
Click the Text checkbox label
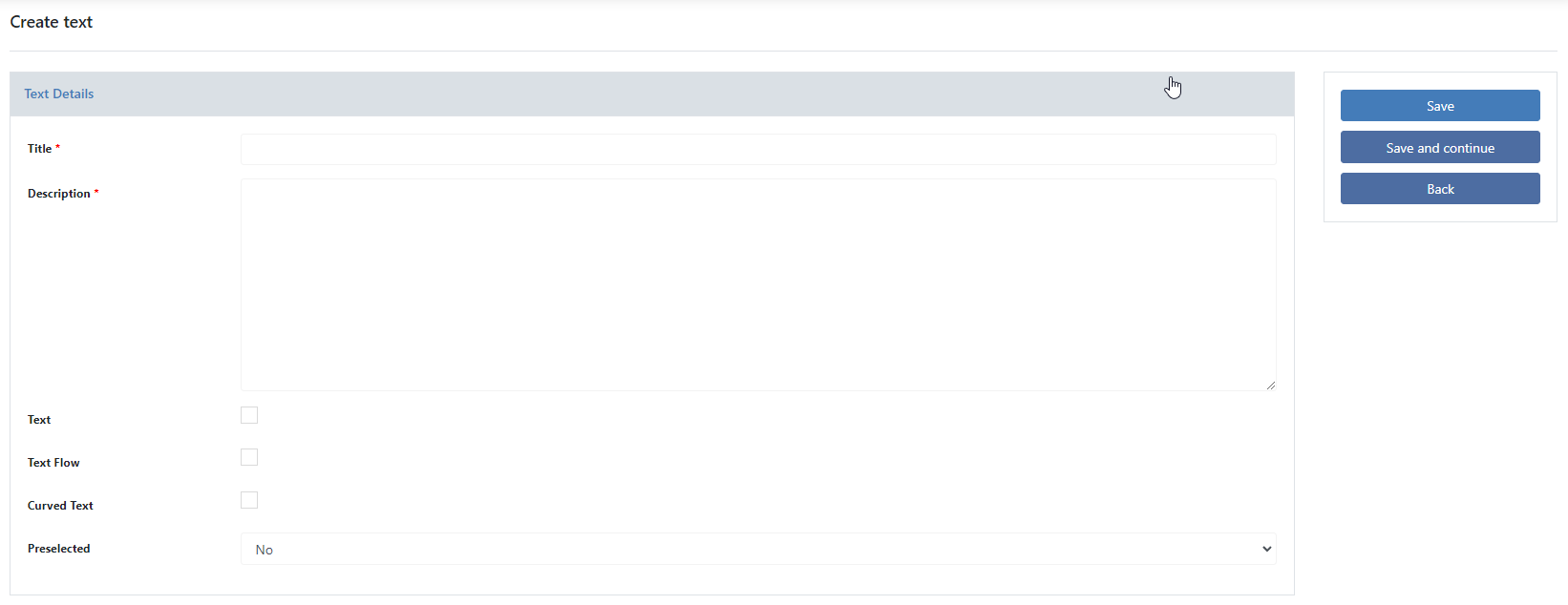pyautogui.click(x=39, y=420)
